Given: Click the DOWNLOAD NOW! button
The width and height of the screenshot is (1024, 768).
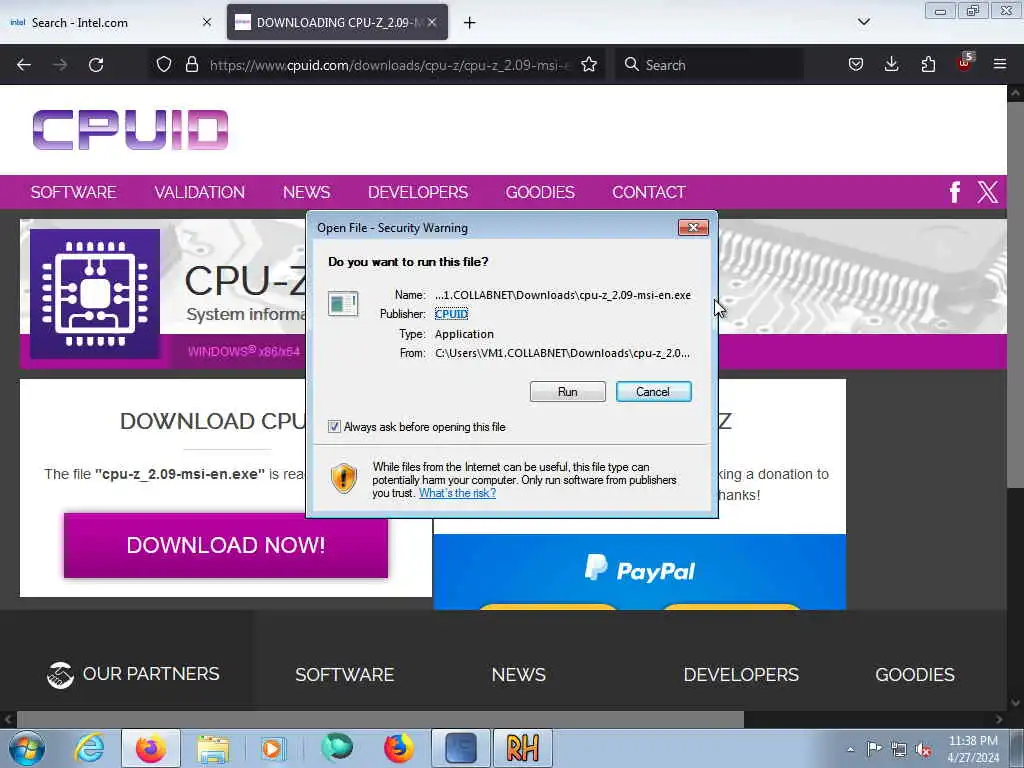Looking at the screenshot, I should pos(226,545).
